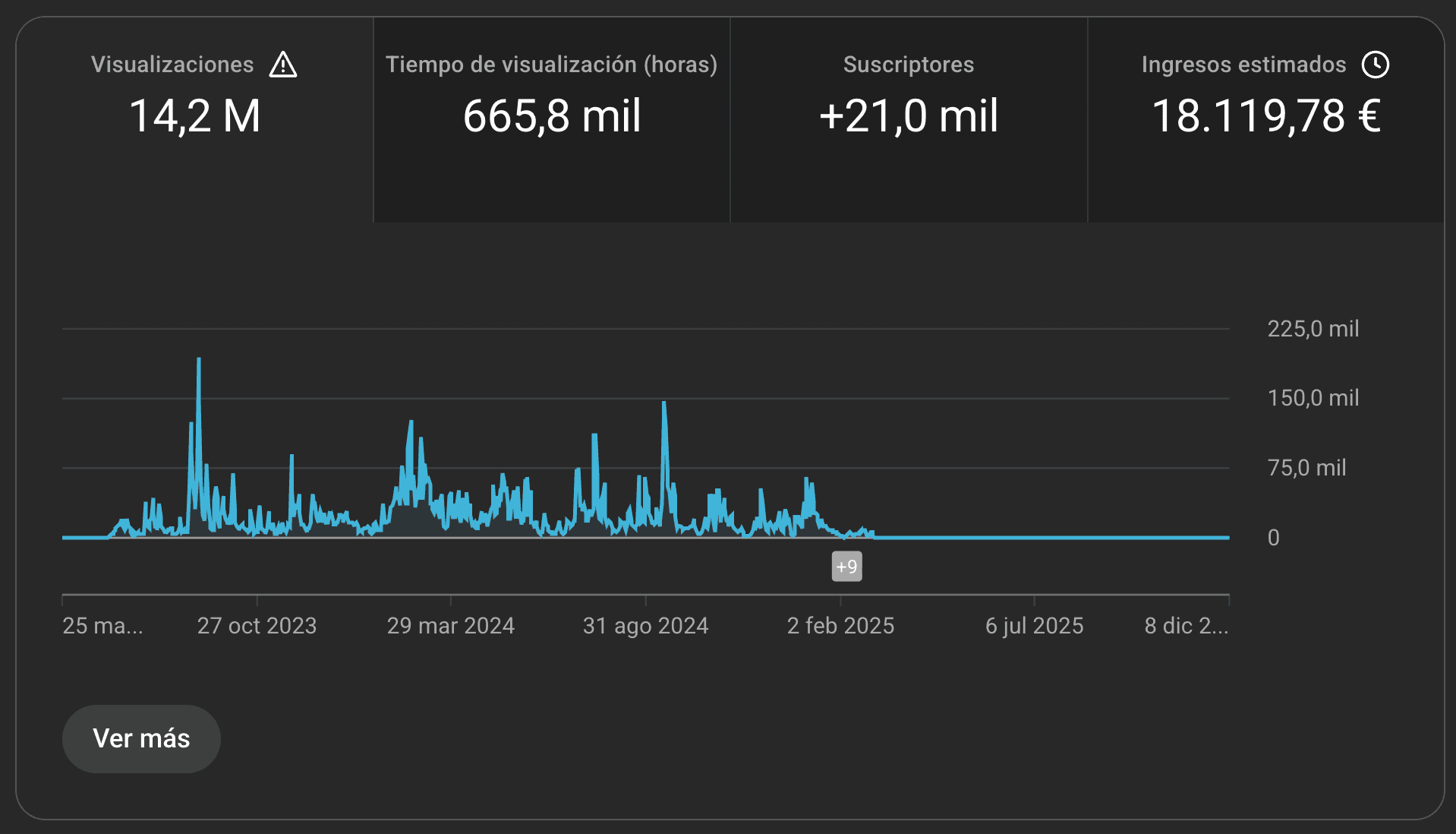The height and width of the screenshot is (834, 1456).
Task: Click the 29 mar 2024 date label
Action: pyautogui.click(x=450, y=626)
